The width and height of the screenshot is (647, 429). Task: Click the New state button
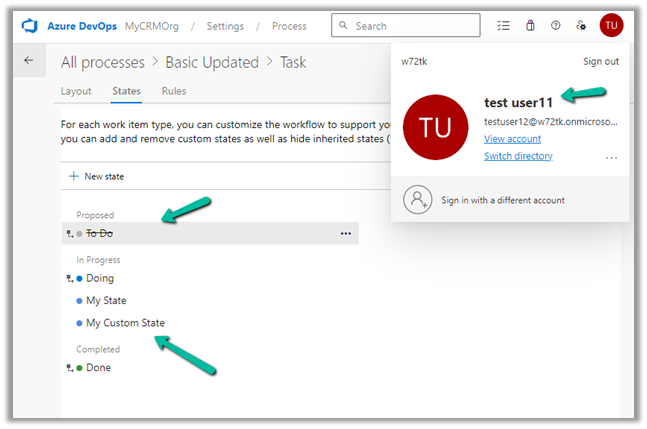click(x=96, y=176)
